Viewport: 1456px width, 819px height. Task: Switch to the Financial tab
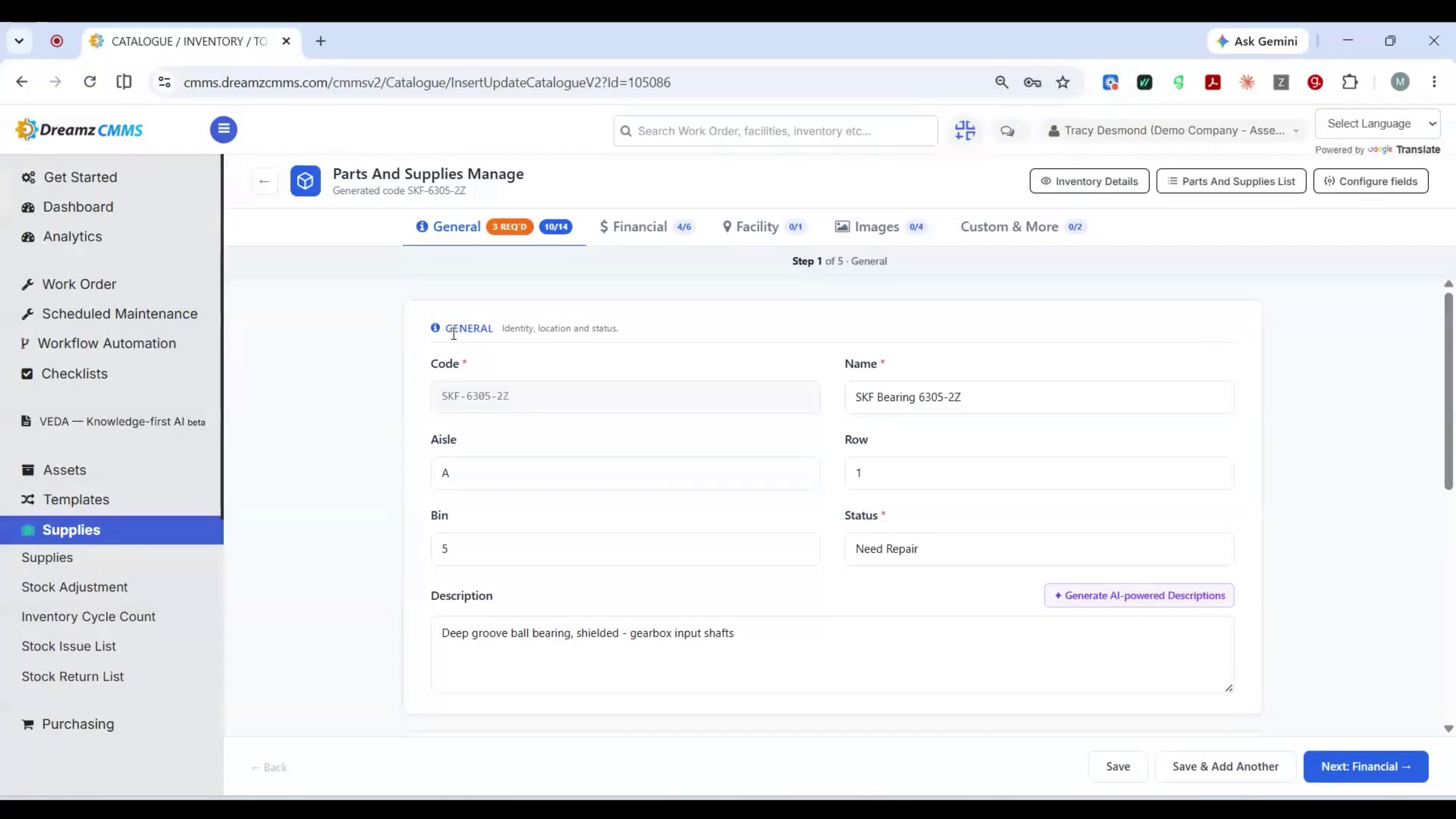[647, 227]
